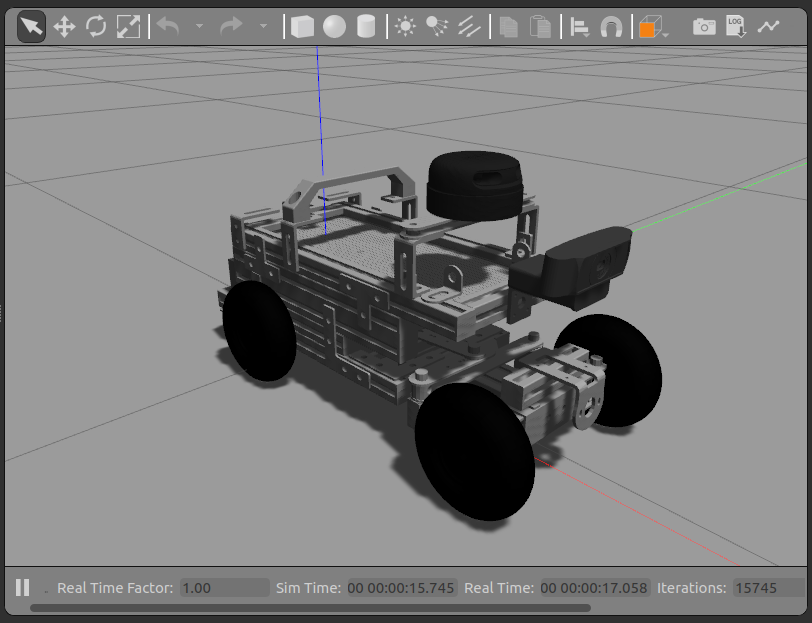Click the "Real Time Factor:" label

(x=115, y=588)
